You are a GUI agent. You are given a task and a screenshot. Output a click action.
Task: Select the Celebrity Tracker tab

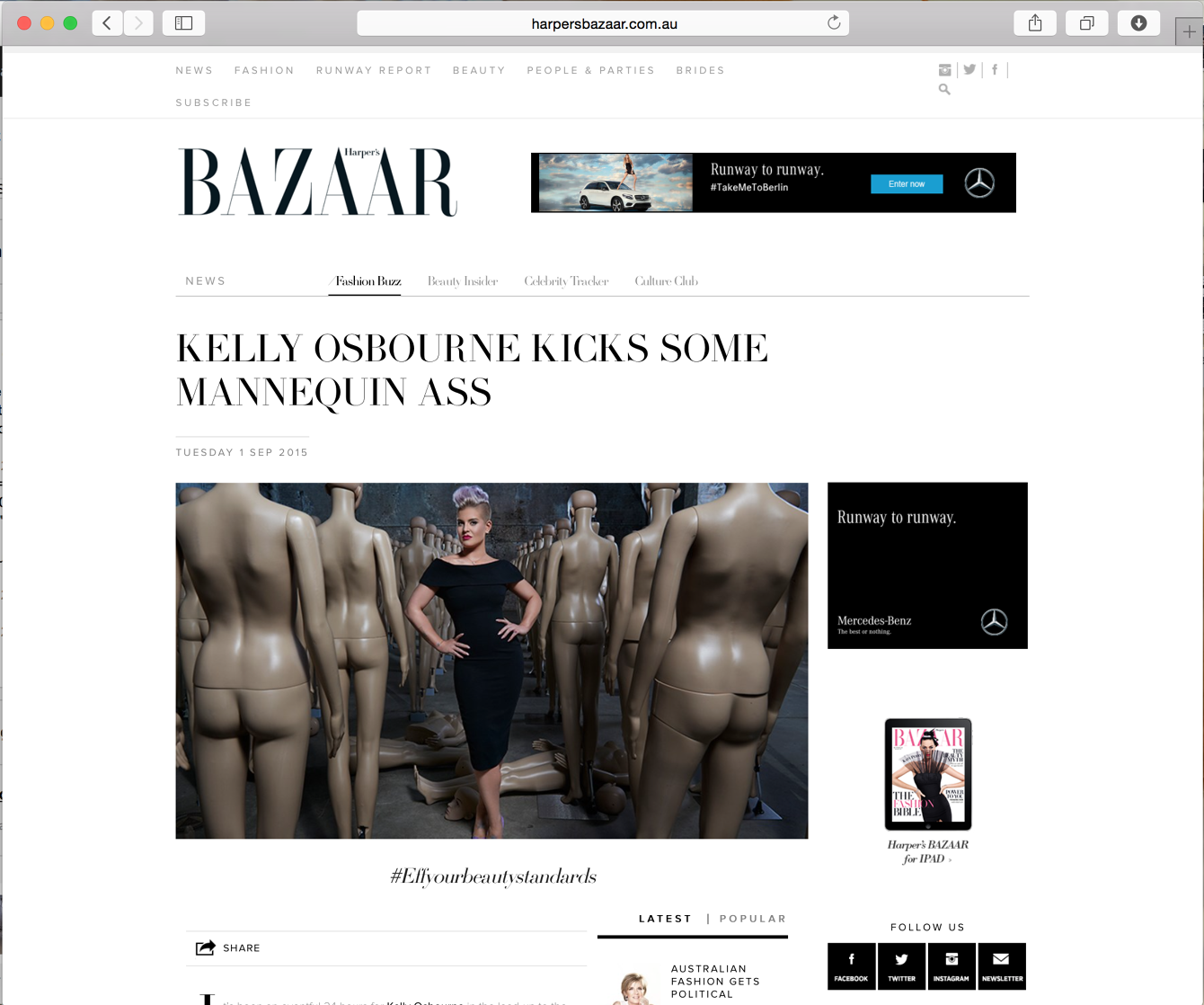pyautogui.click(x=566, y=281)
